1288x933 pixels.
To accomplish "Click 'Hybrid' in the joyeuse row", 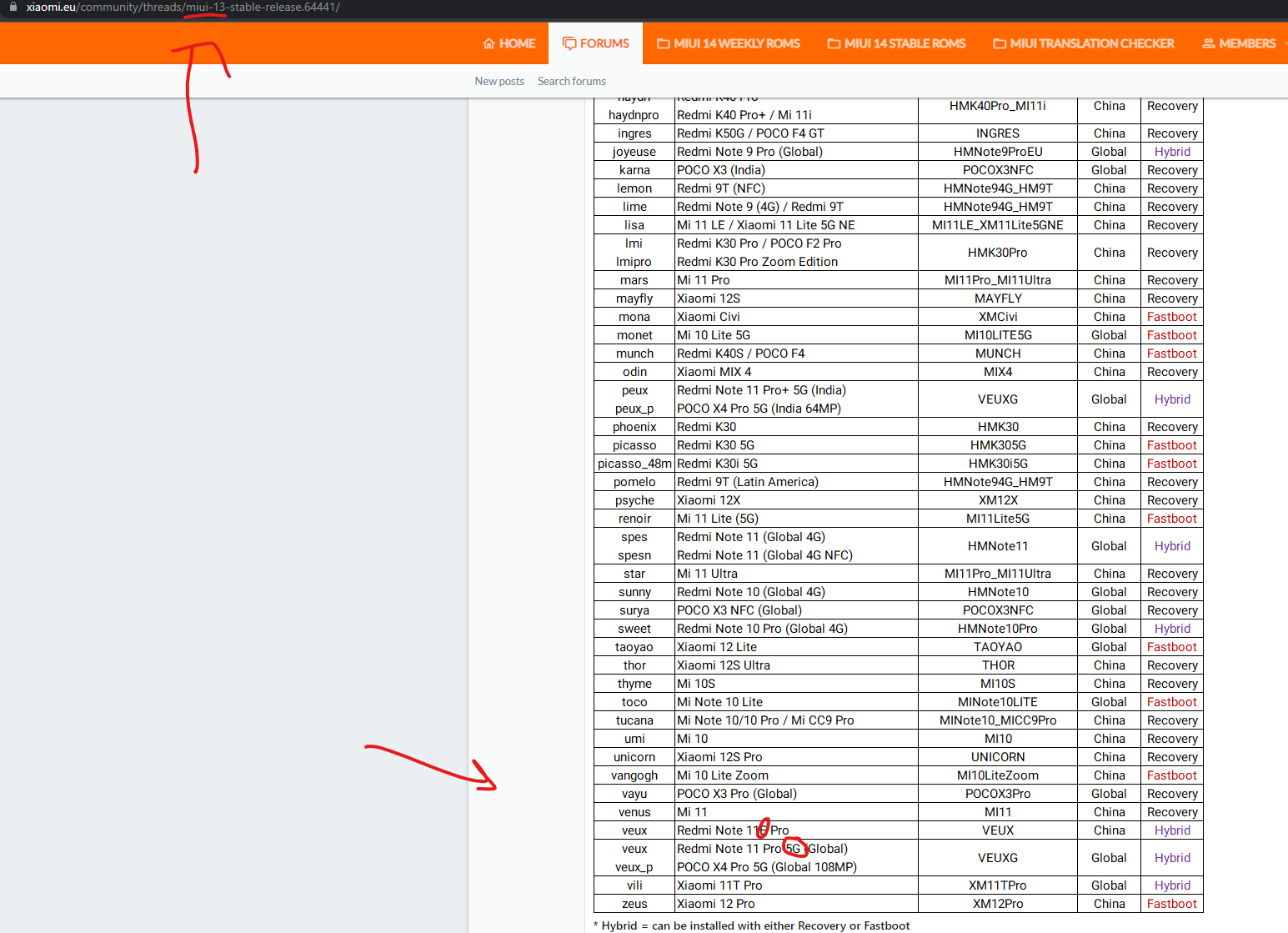I will click(x=1172, y=152).
